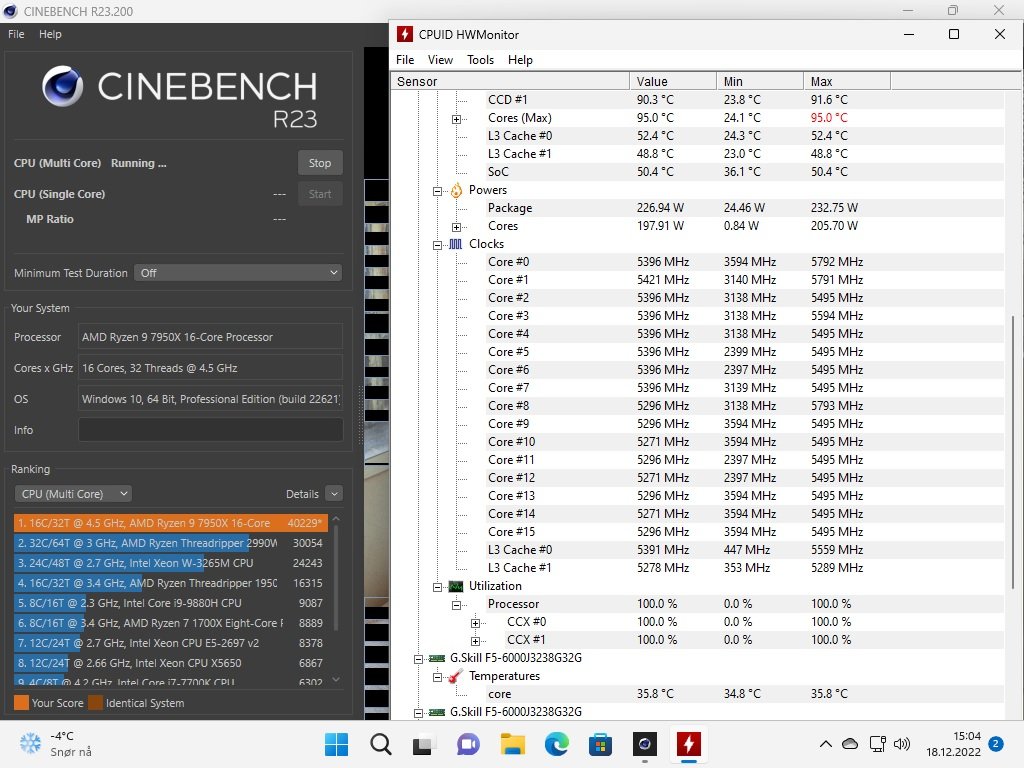Screen dimensions: 1024x768
Task: Click into the Info text field
Action: coord(210,430)
